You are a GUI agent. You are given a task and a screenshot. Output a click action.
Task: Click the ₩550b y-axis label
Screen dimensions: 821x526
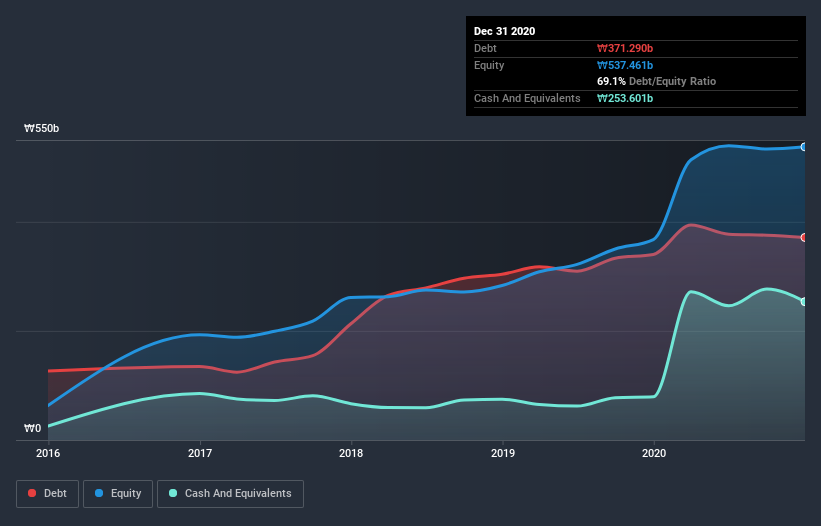click(x=41, y=128)
